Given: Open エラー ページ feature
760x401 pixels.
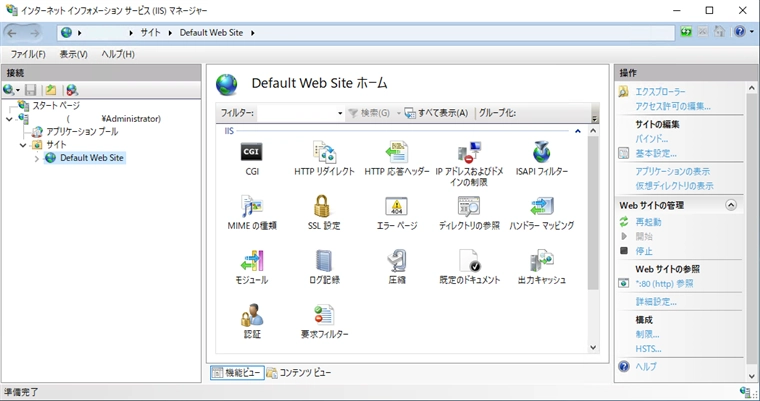Looking at the screenshot, I should (x=397, y=213).
